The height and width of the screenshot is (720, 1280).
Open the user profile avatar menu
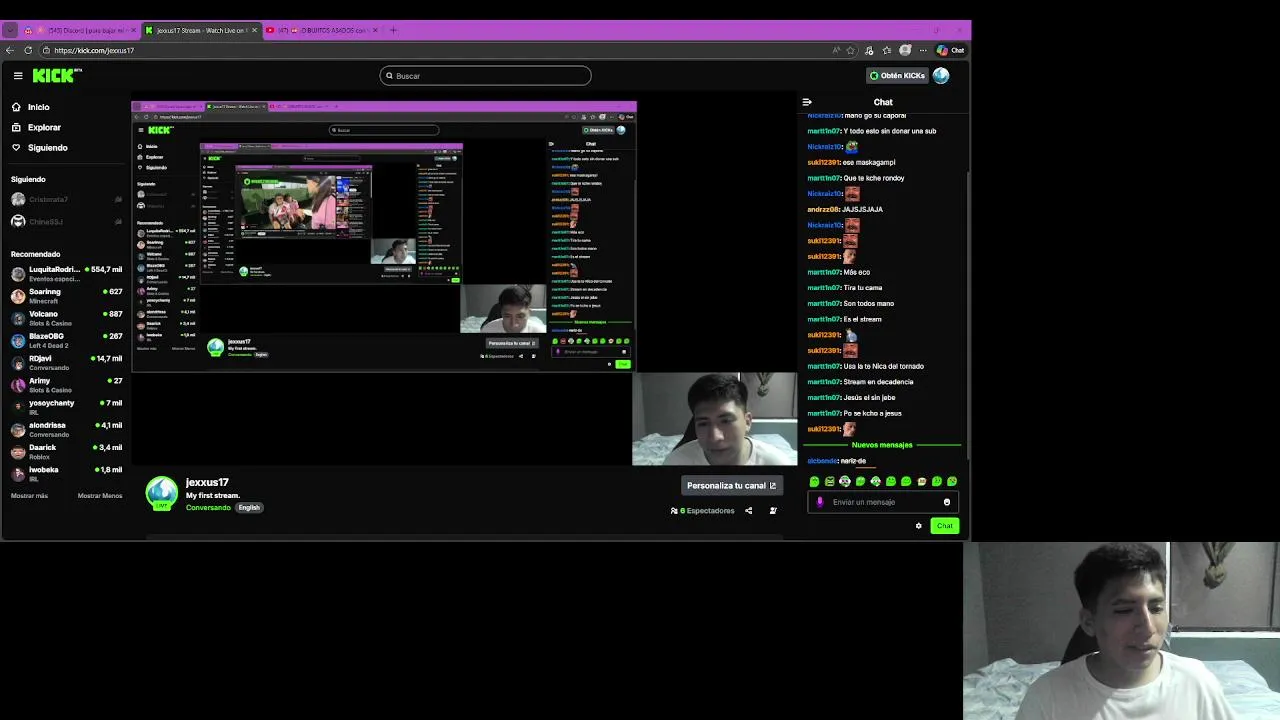(x=941, y=75)
